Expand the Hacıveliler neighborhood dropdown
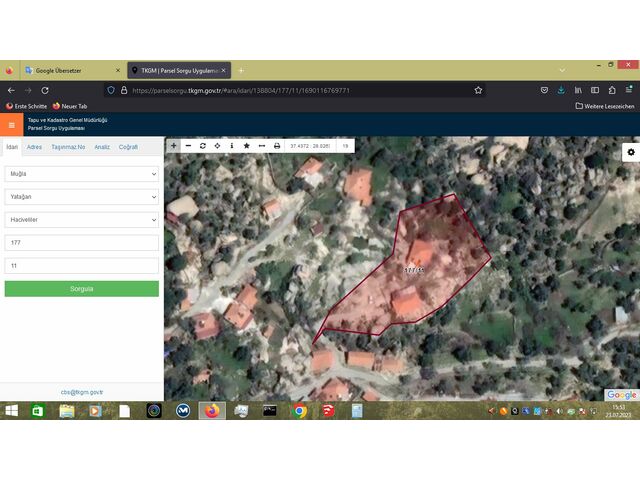640x480 pixels. (81, 220)
